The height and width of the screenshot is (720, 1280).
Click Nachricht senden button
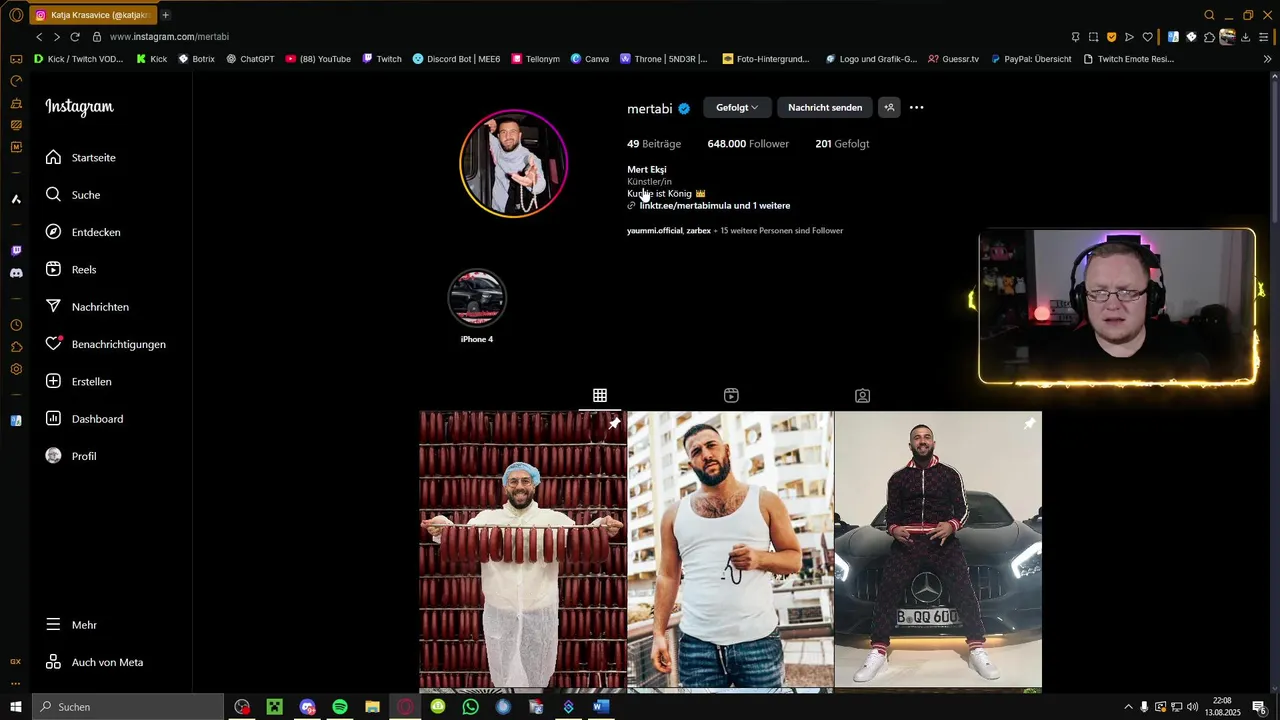(825, 107)
